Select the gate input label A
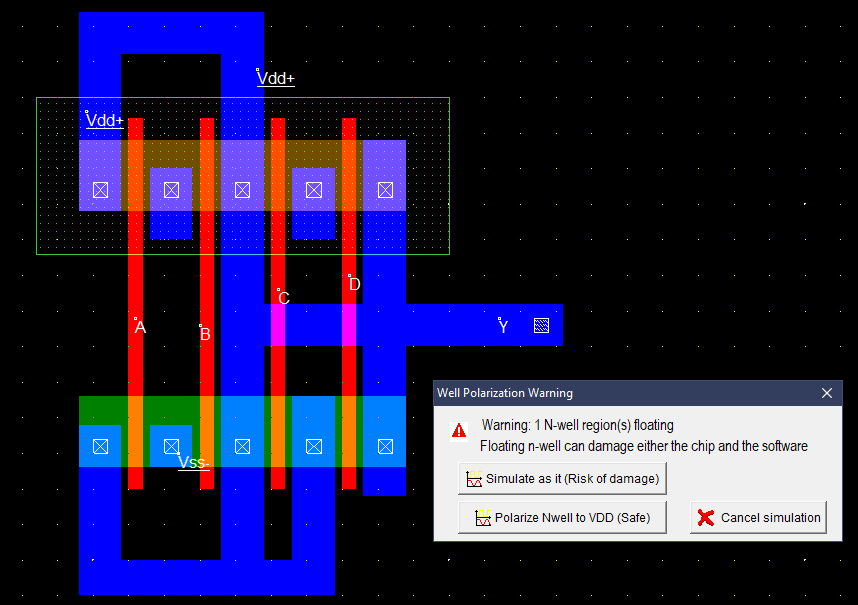Viewport: 858px width, 605px height. [139, 327]
